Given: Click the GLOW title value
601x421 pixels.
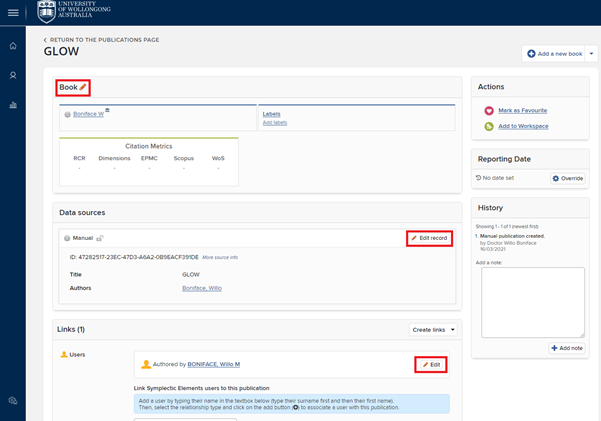Looking at the screenshot, I should tap(190, 275).
